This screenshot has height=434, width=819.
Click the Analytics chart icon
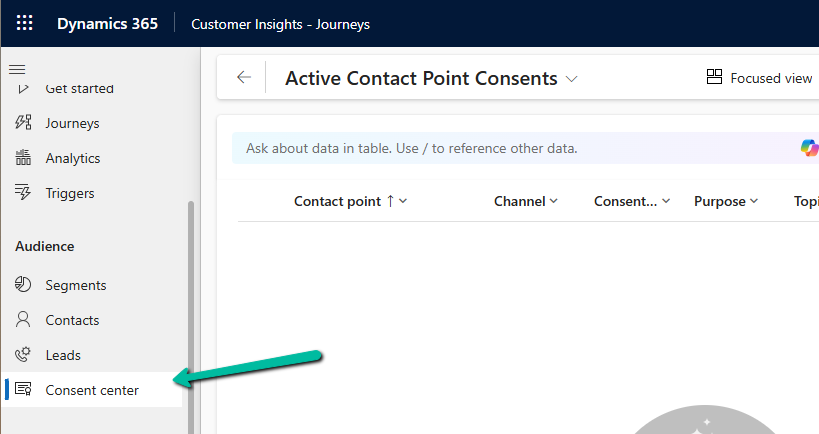[23, 157]
